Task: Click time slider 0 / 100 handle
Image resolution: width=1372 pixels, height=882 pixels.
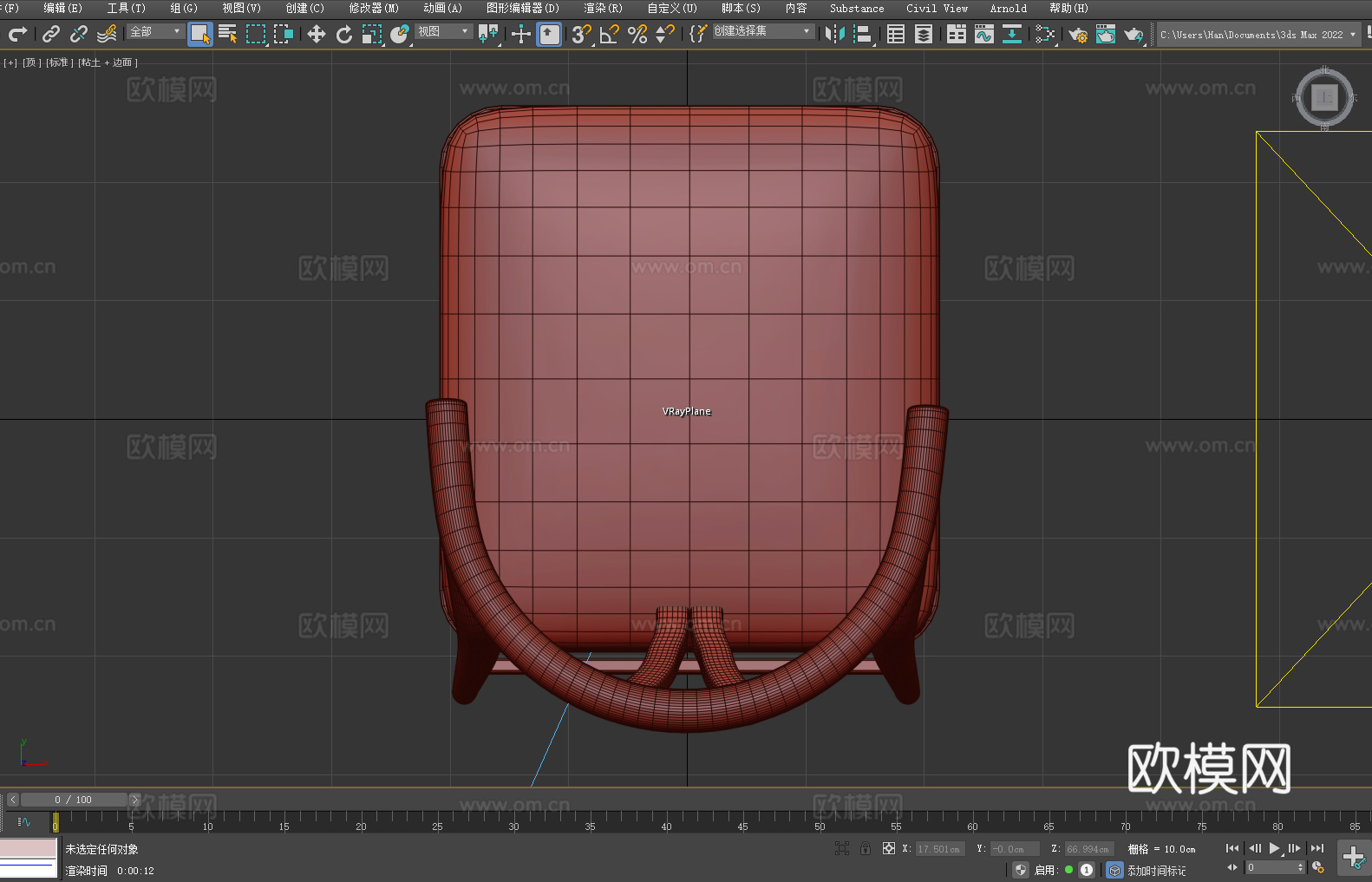Action: click(74, 800)
